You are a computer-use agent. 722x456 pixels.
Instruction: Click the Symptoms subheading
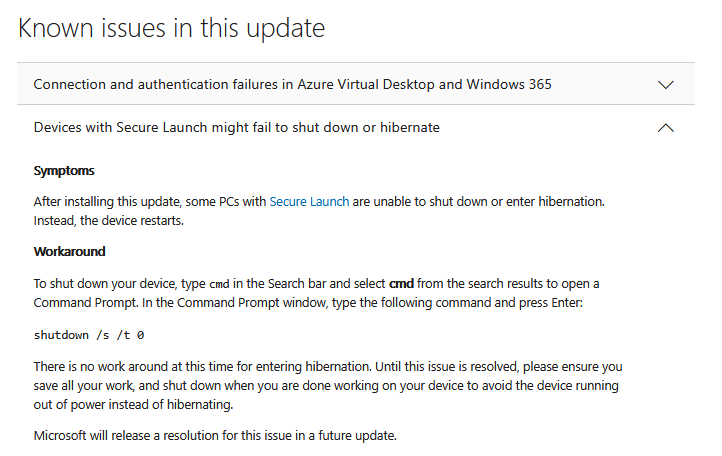tap(64, 171)
